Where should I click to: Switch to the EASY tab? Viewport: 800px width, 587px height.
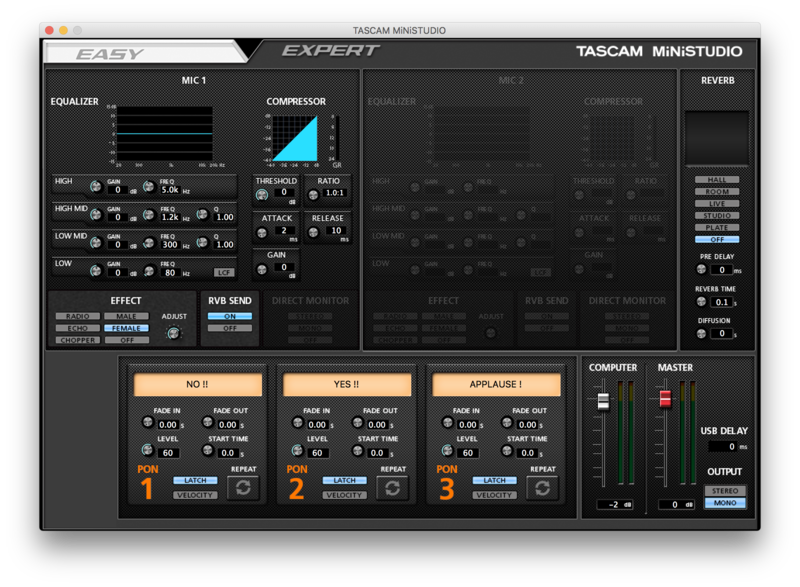[110, 53]
